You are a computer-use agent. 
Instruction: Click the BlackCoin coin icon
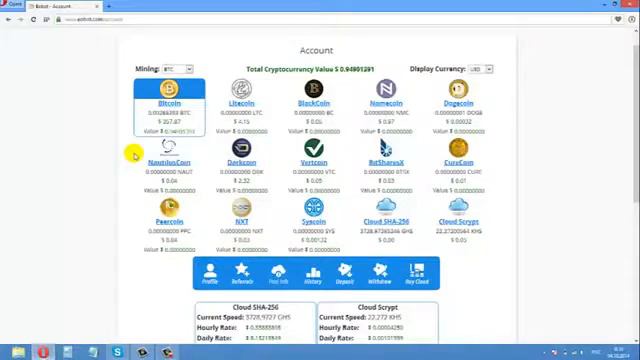click(x=313, y=89)
